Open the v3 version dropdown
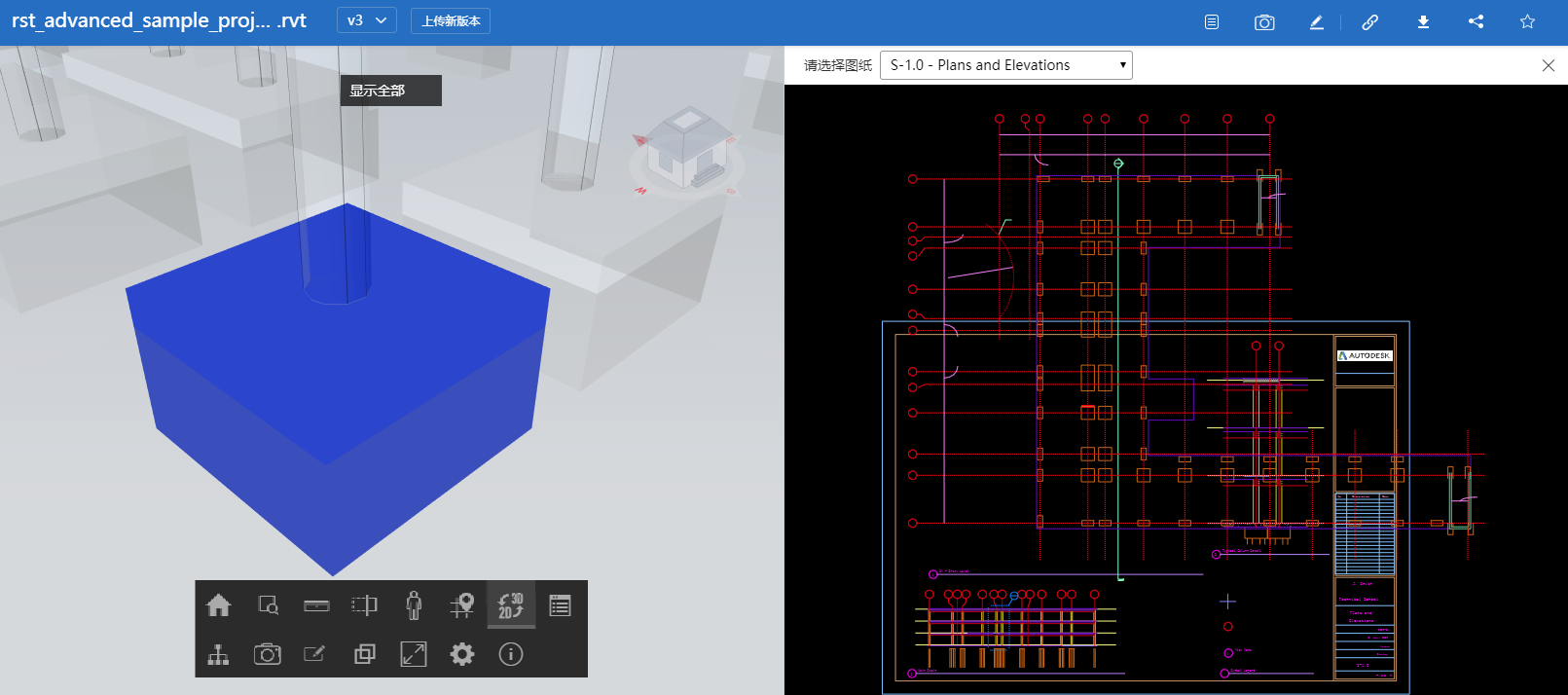The image size is (1568, 695). 367,20
